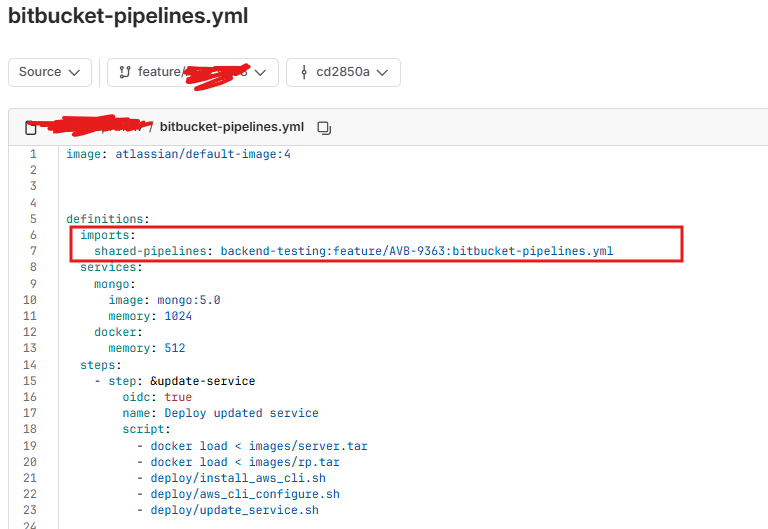Click the branch icon beside feature
Screen dimensions: 768x529
click(125, 72)
